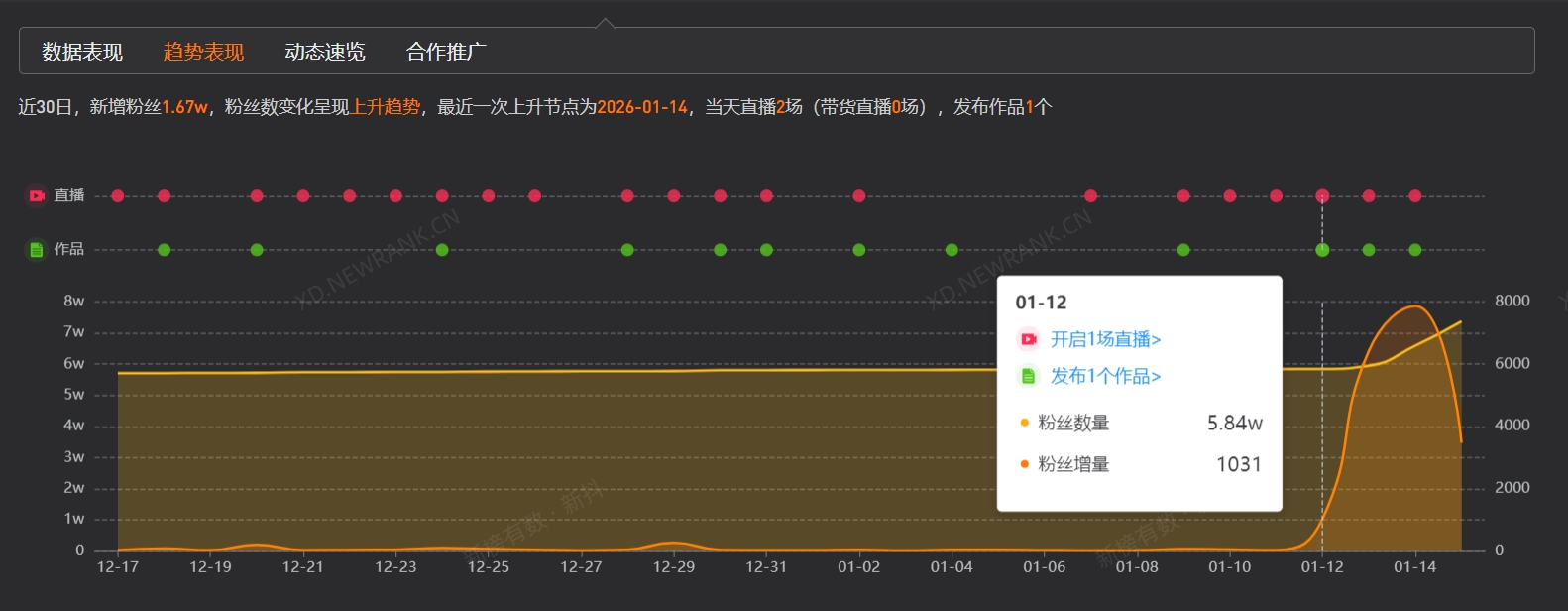This screenshot has height=611, width=1568.
Task: Click the orange 粉丝增量 dot in the tooltip
Action: tap(1024, 464)
